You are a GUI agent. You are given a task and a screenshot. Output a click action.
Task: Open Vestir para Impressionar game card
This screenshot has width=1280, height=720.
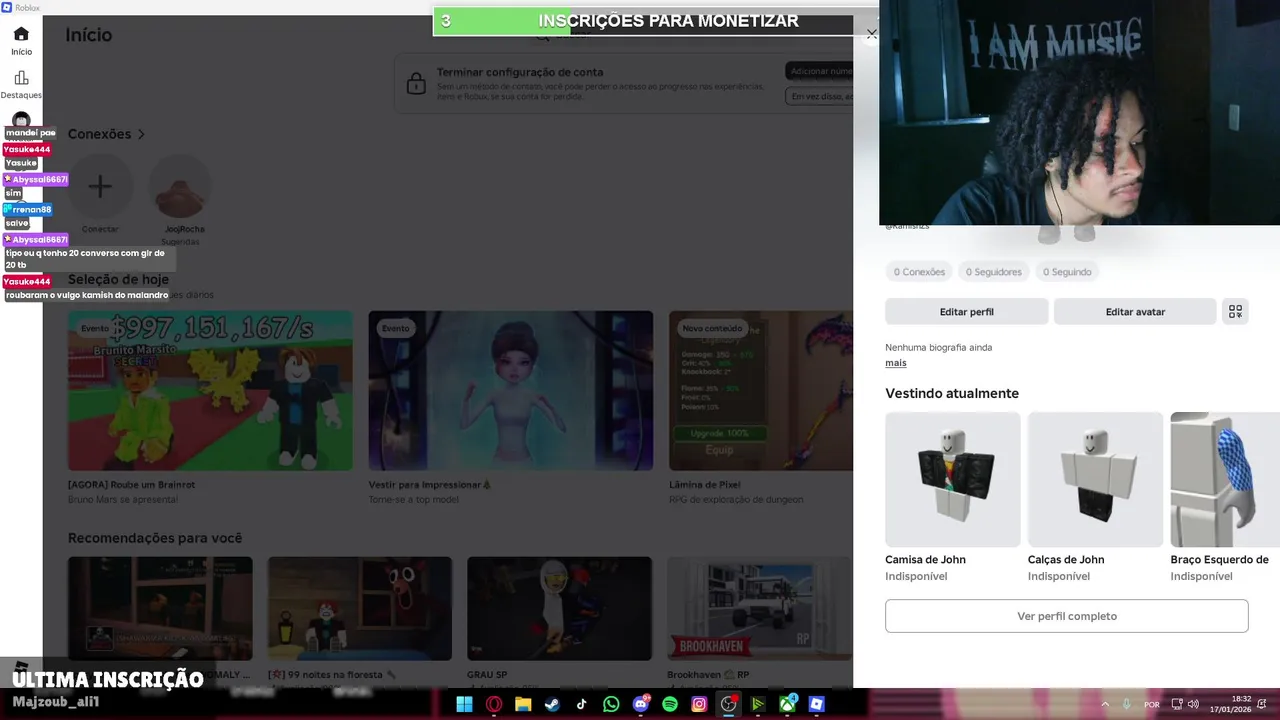click(510, 391)
